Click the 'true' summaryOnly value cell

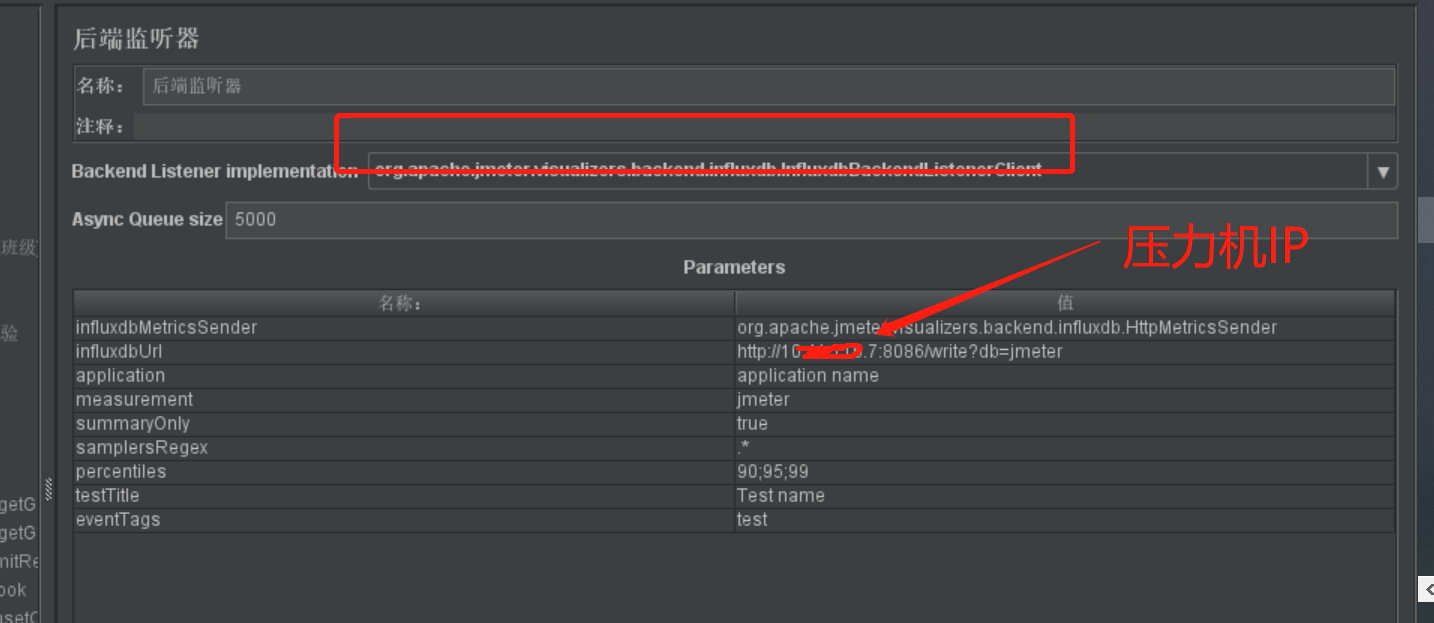1065,424
